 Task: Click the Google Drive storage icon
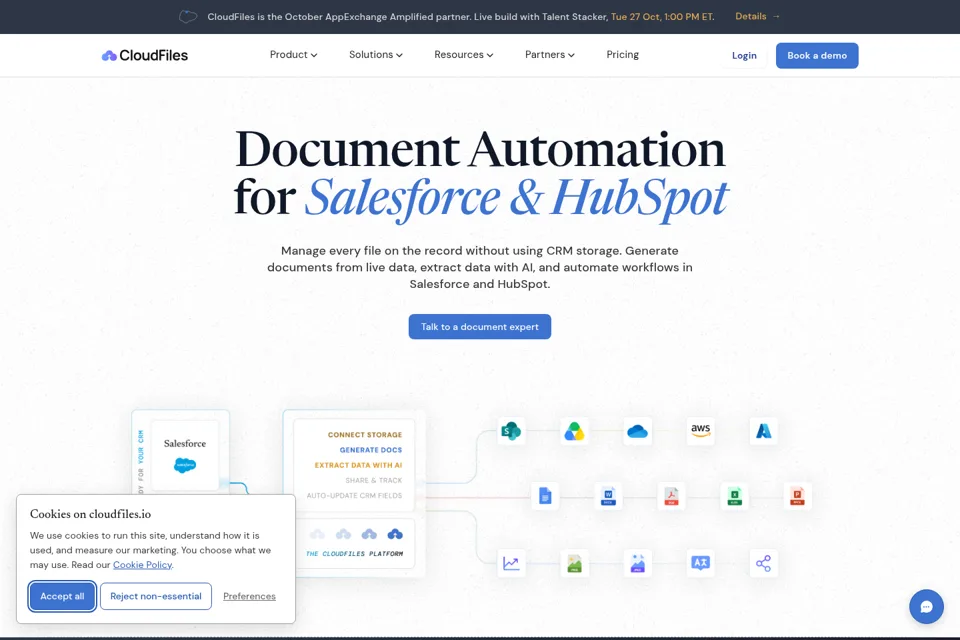click(x=574, y=431)
